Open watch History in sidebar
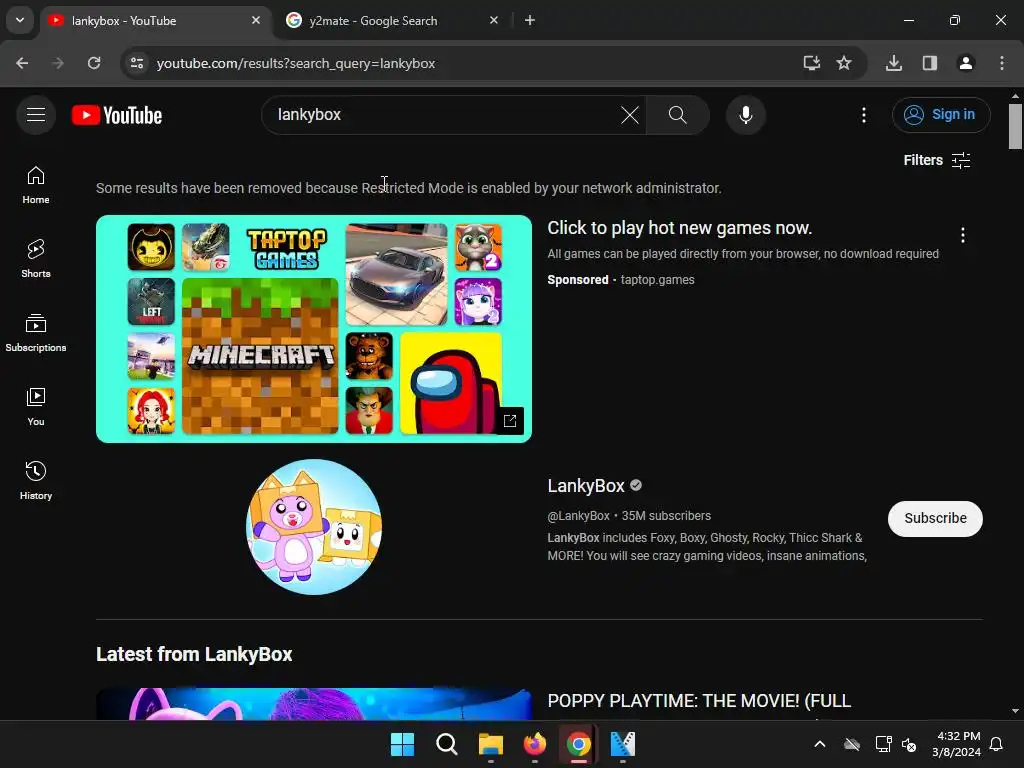Image resolution: width=1024 pixels, height=768 pixels. pos(36,480)
